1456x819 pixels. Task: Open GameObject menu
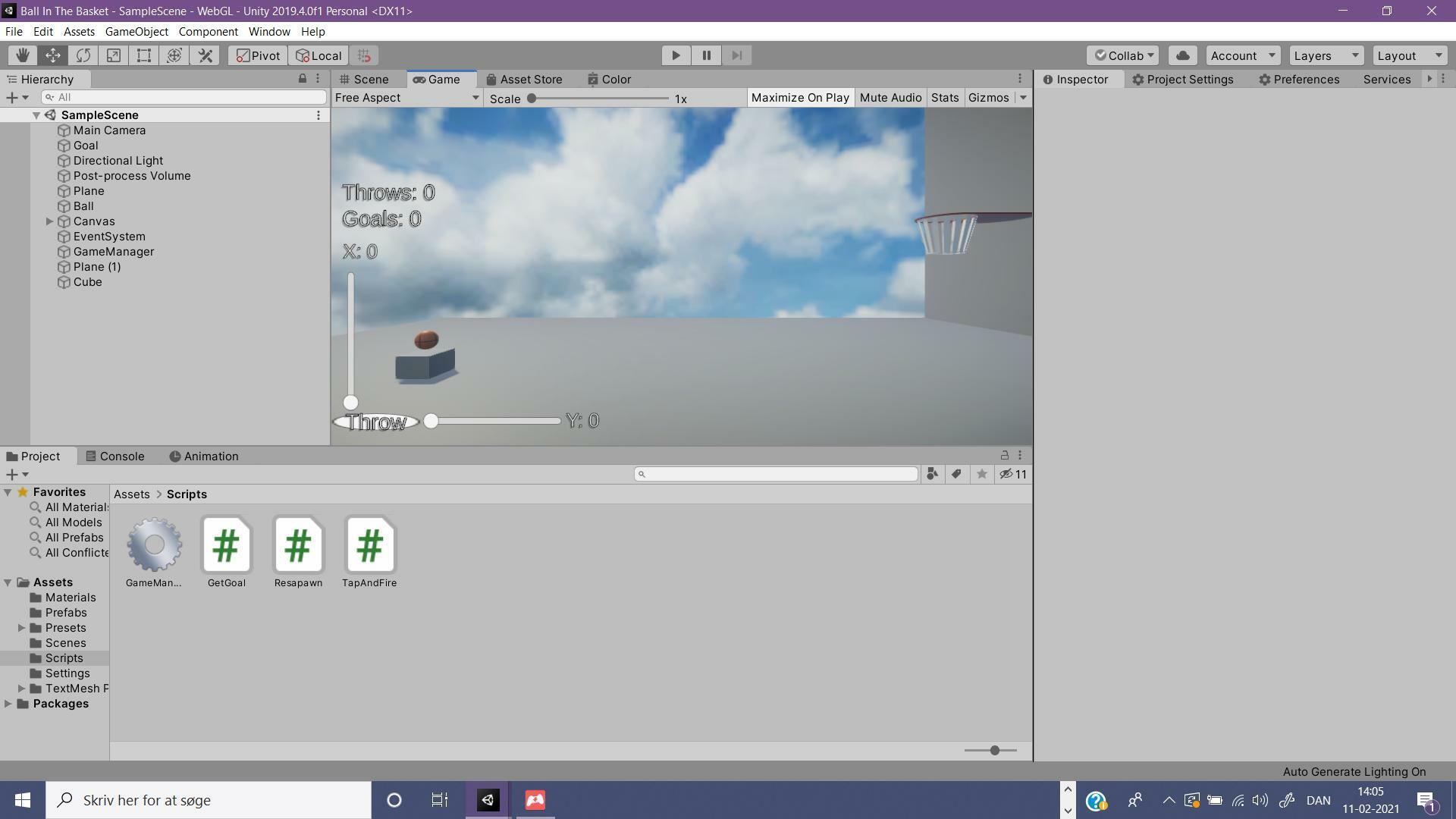[x=136, y=32]
